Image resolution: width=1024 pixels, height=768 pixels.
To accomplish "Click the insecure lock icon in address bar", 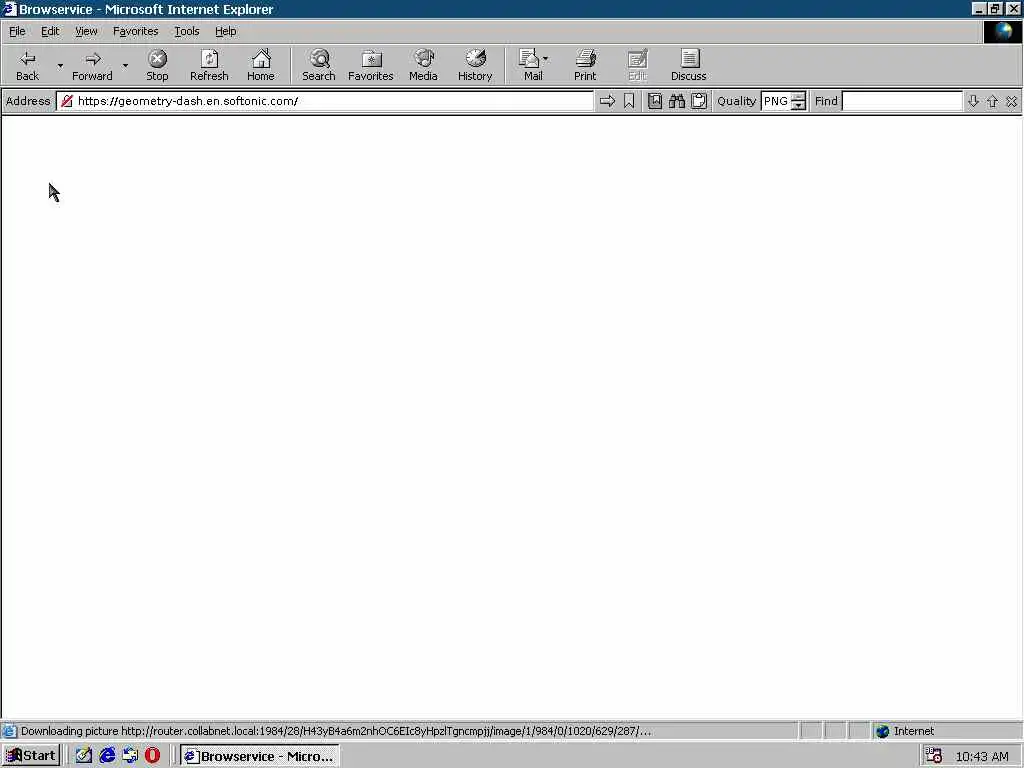I will [x=67, y=101].
